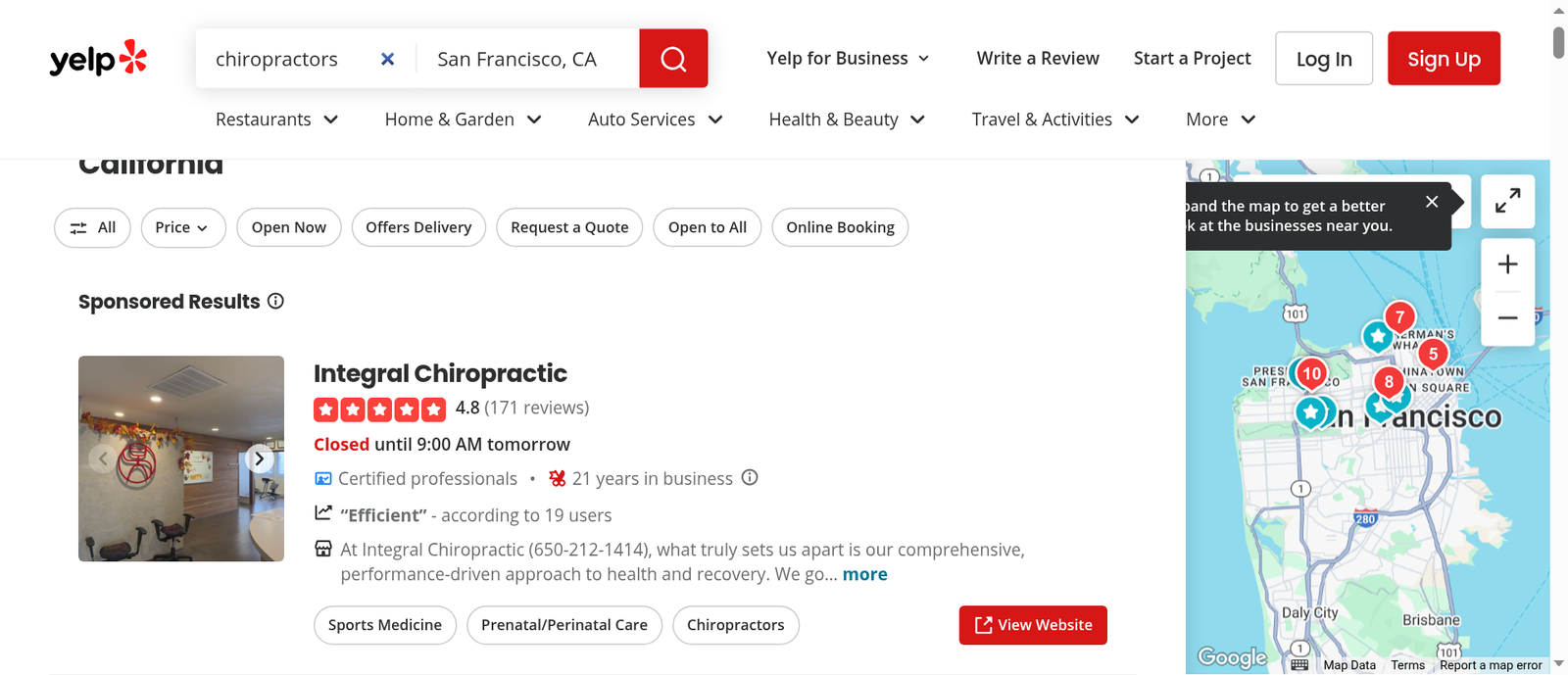Zoom in on the map

[1507, 265]
